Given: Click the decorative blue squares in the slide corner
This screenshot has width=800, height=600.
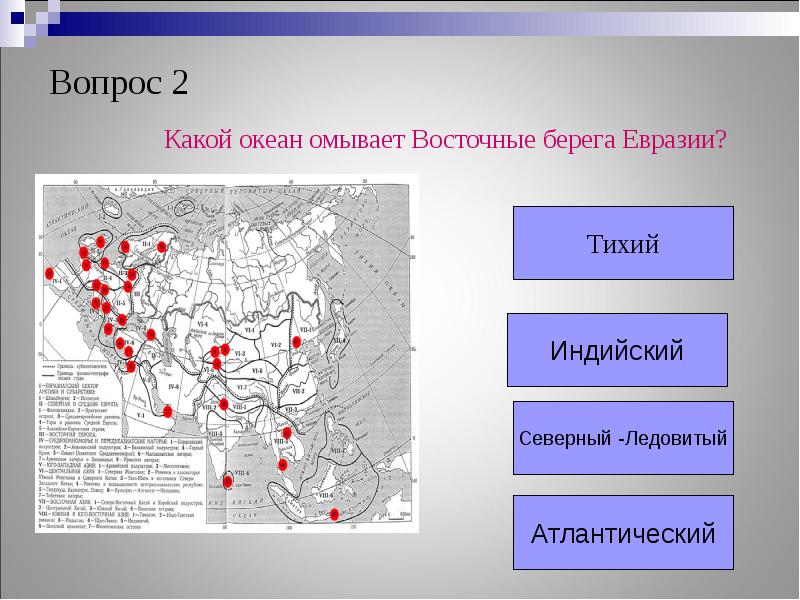Looking at the screenshot, I should click(28, 22).
